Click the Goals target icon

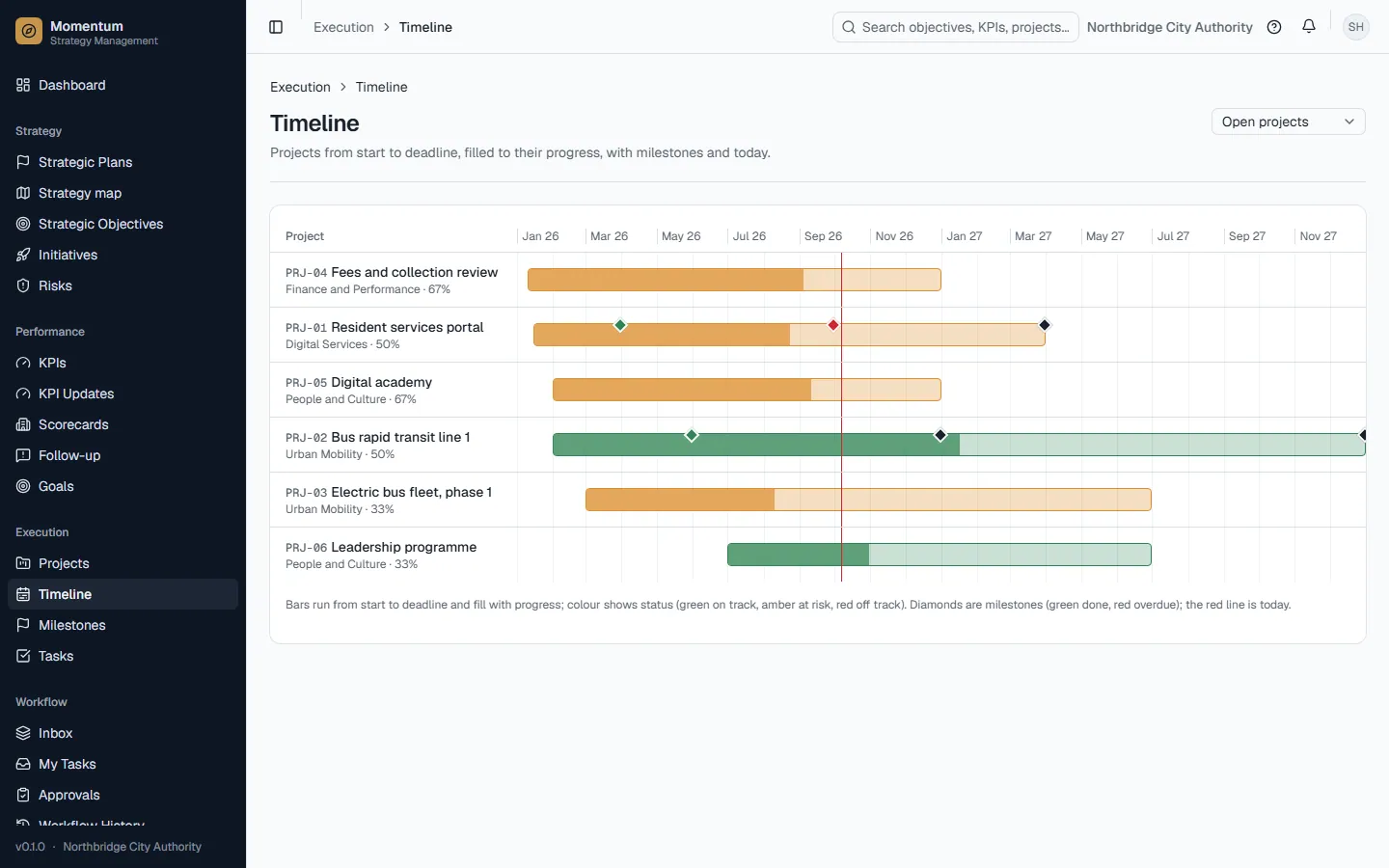pos(23,486)
